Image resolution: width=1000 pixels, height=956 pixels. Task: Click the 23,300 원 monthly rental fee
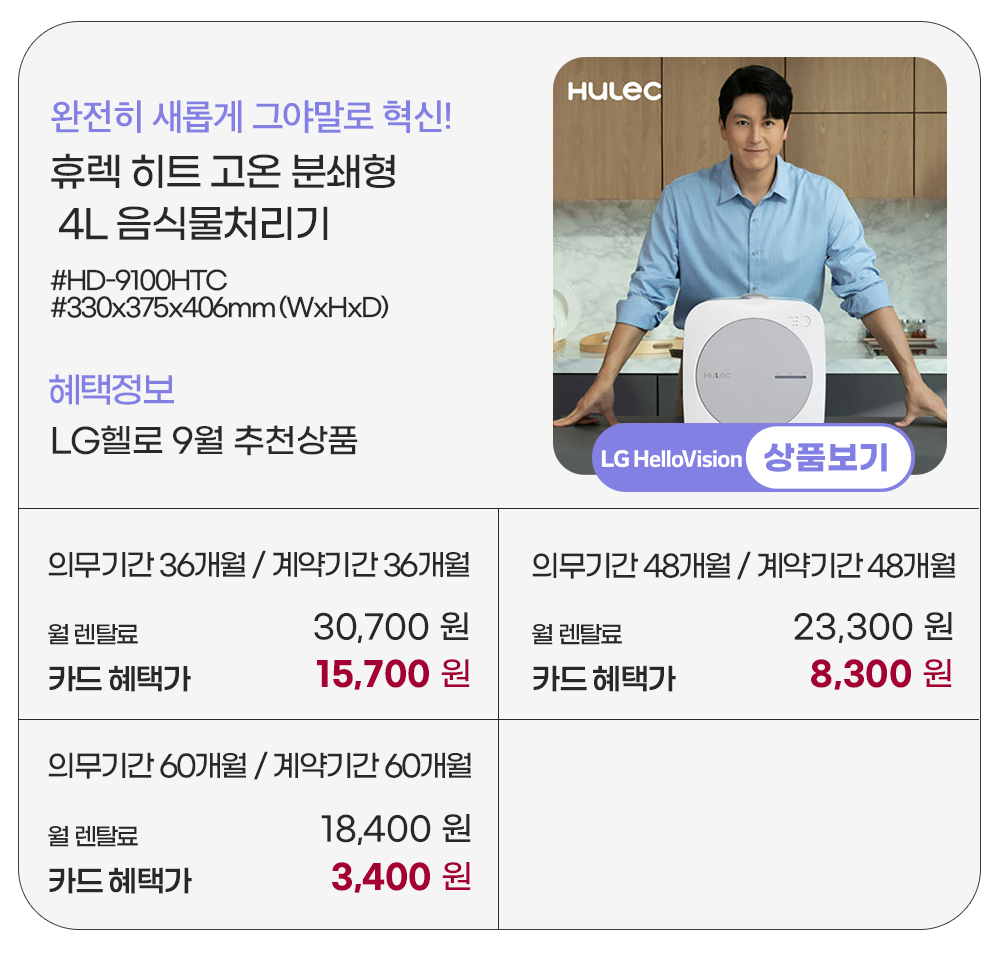point(872,628)
